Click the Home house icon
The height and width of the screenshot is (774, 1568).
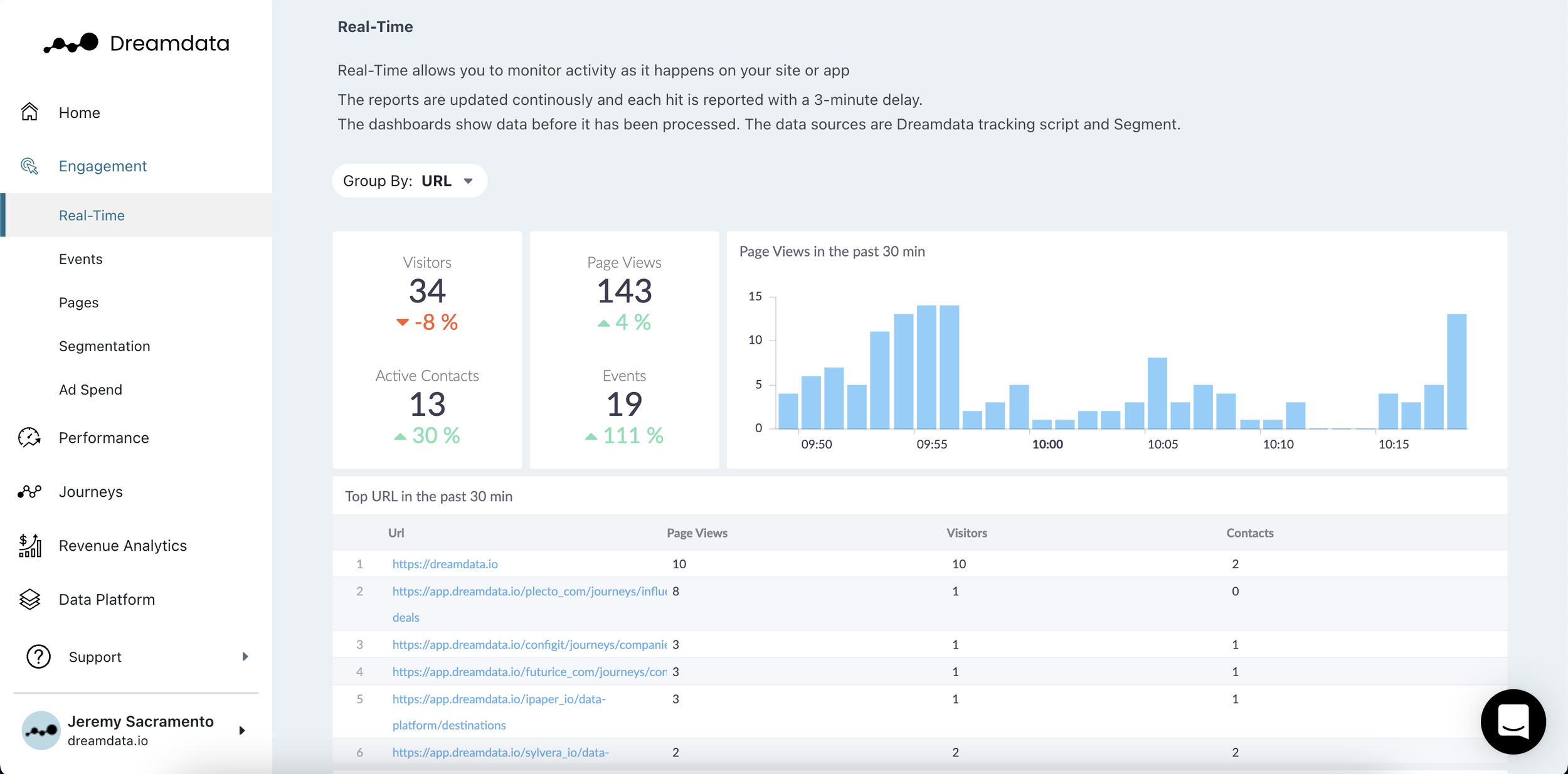[29, 112]
